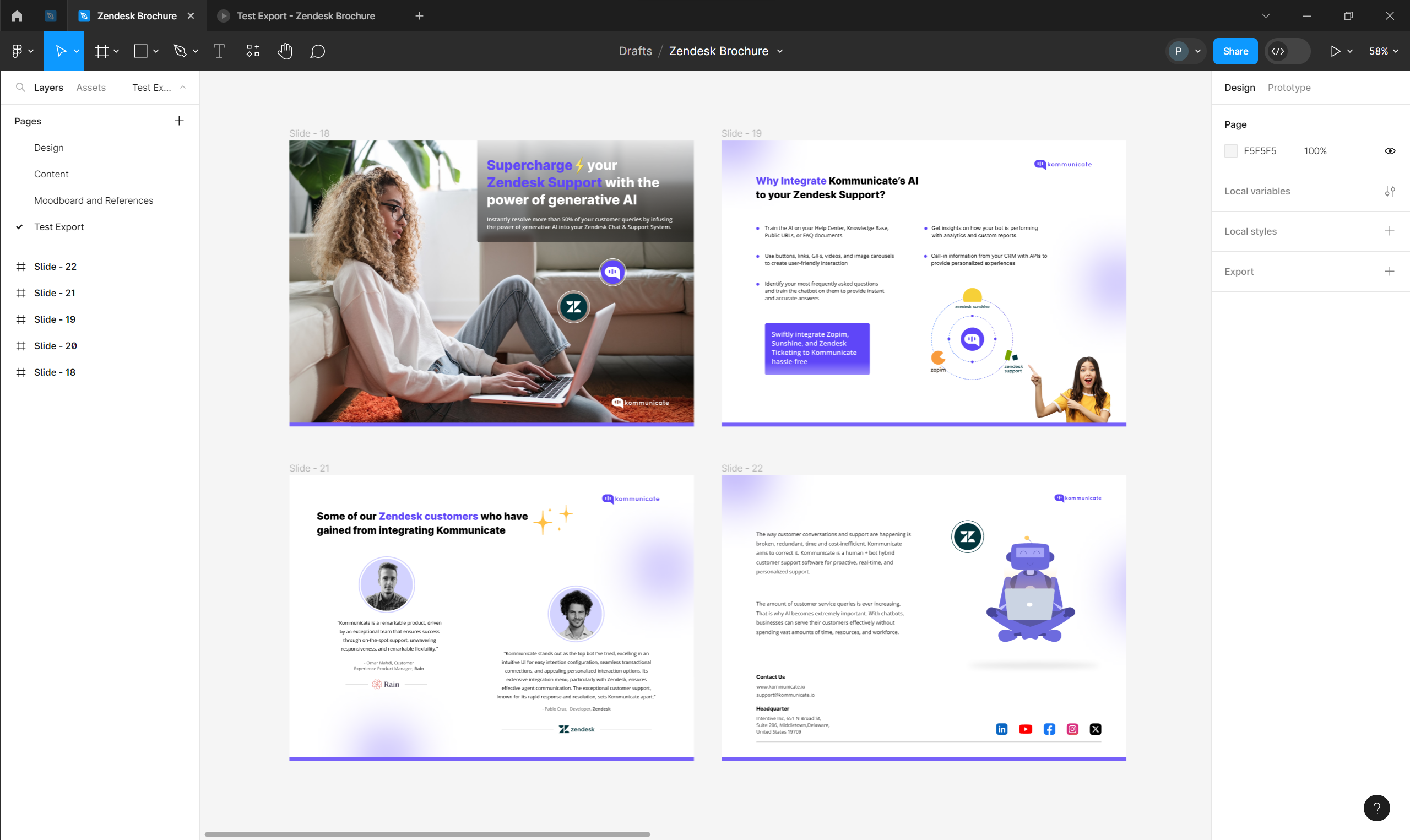
Task: Present the prototype with play icon
Action: [1335, 51]
